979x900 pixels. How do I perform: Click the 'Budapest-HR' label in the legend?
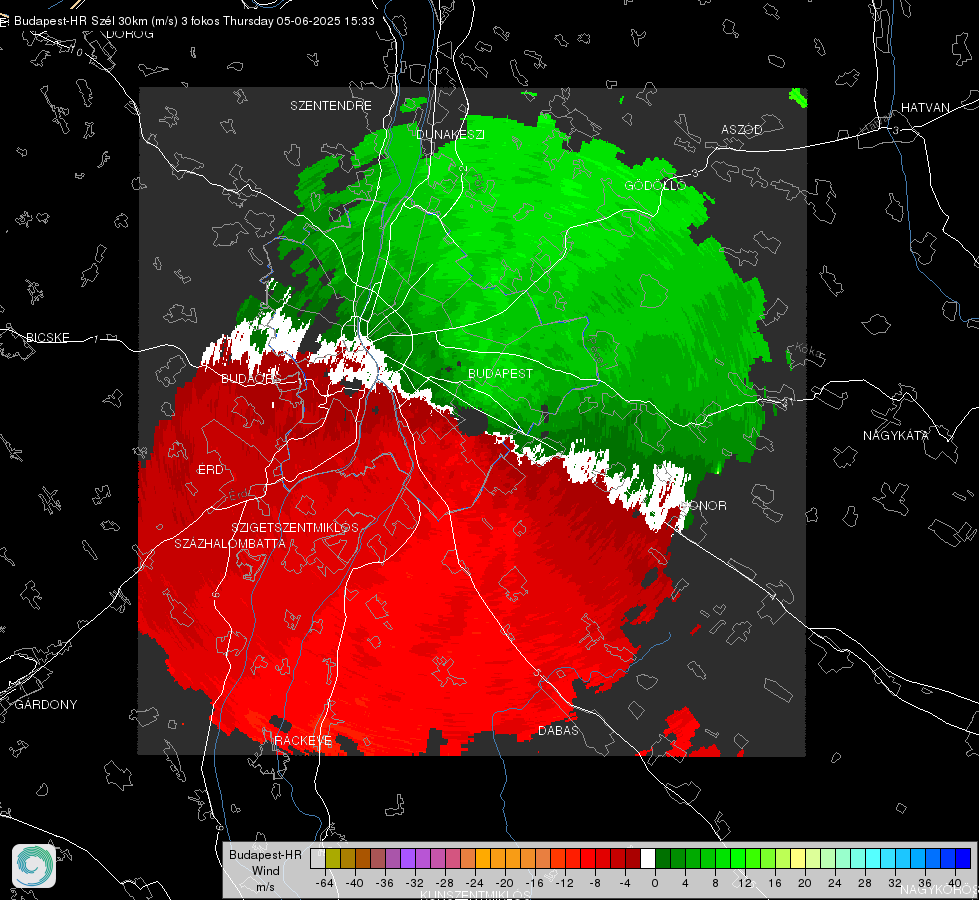pyautogui.click(x=265, y=854)
